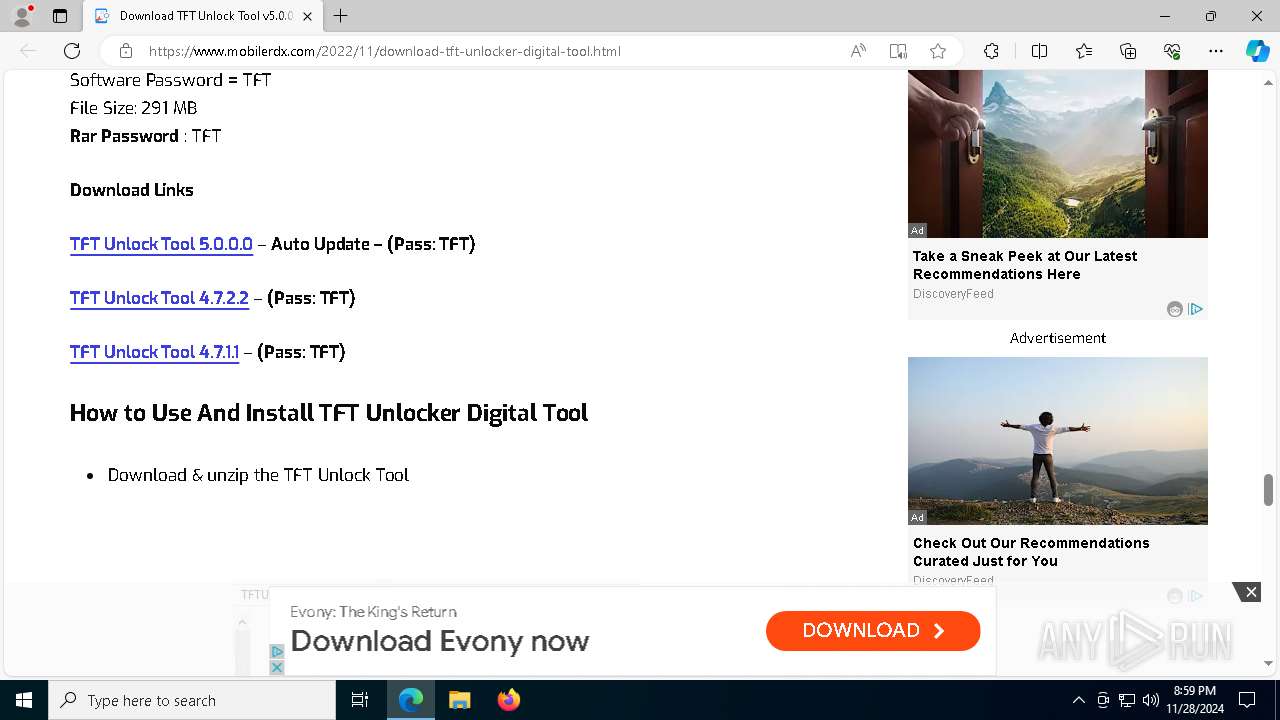Go back to the previous page
Screen dimensions: 1280x720
coord(28,51)
